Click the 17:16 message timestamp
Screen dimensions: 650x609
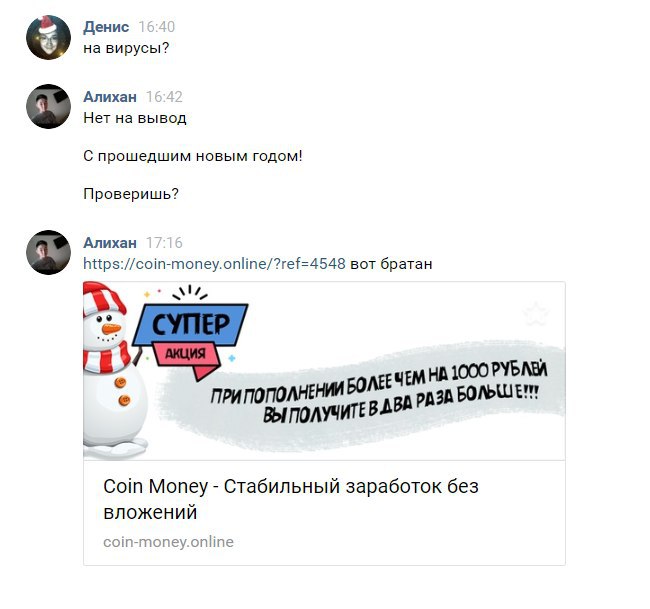click(164, 243)
